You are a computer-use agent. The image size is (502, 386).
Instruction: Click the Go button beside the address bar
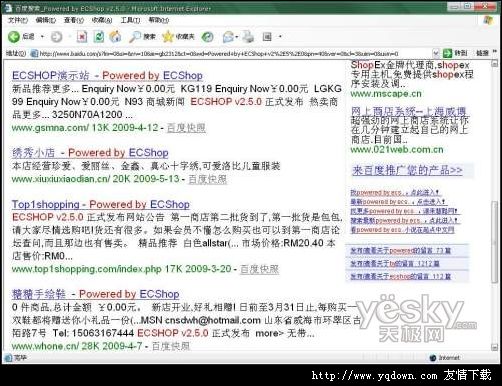[455, 53]
